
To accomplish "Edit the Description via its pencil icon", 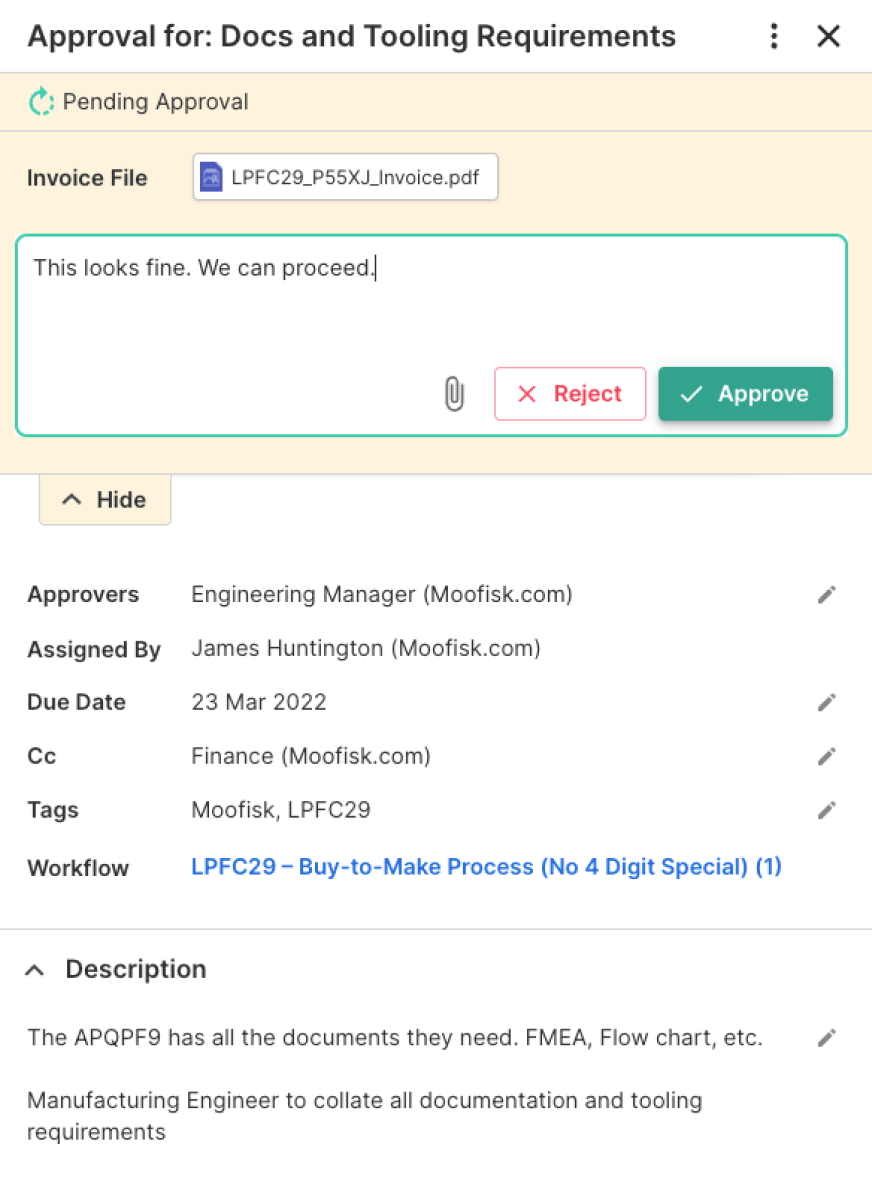I will click(x=827, y=1038).
